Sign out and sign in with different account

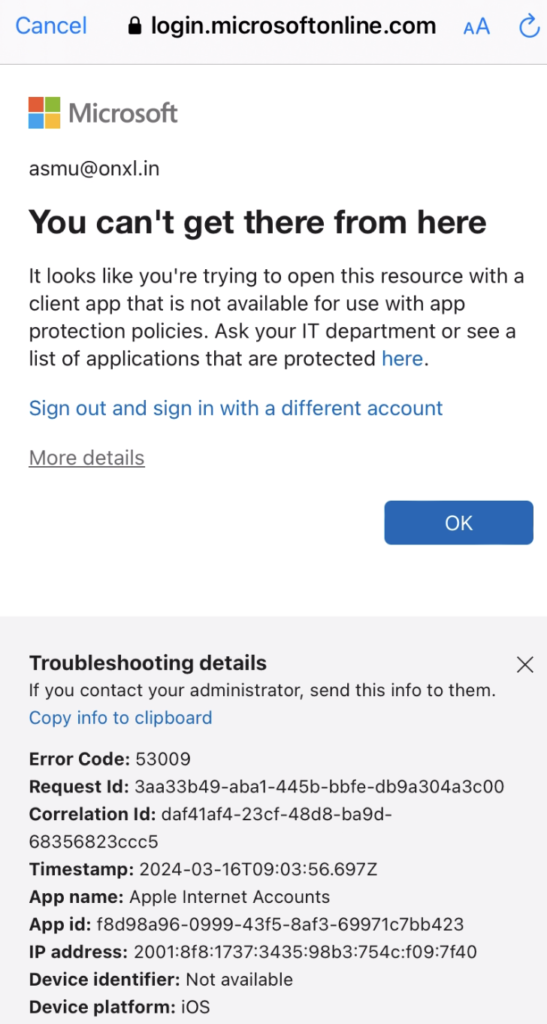[236, 408]
